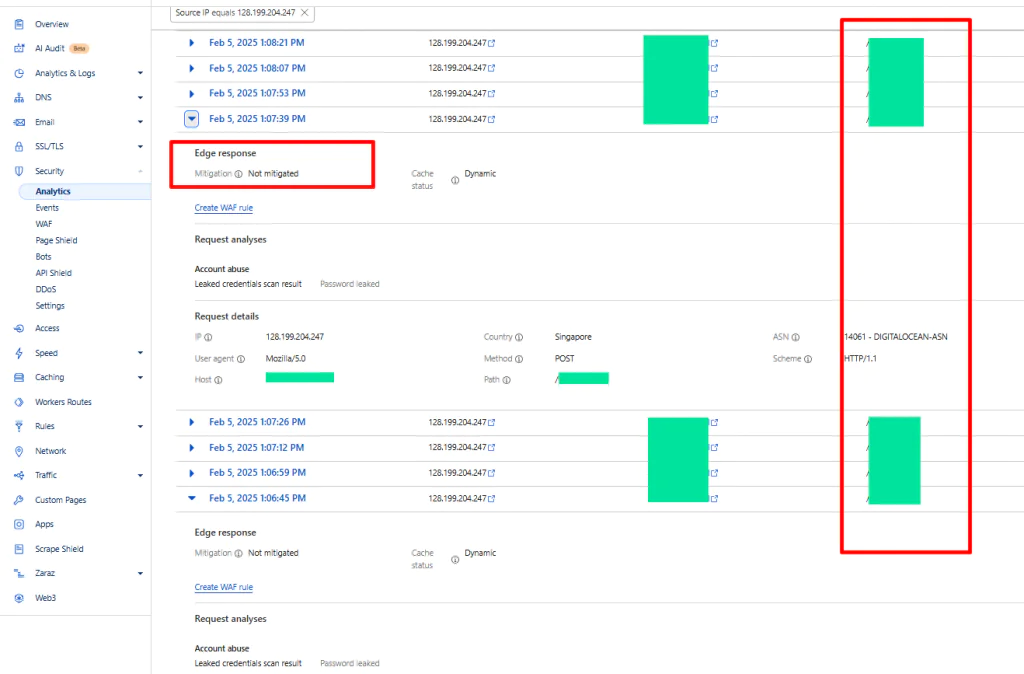The image size is (1024, 674).
Task: Click the Security shield icon
Action: (x=19, y=171)
